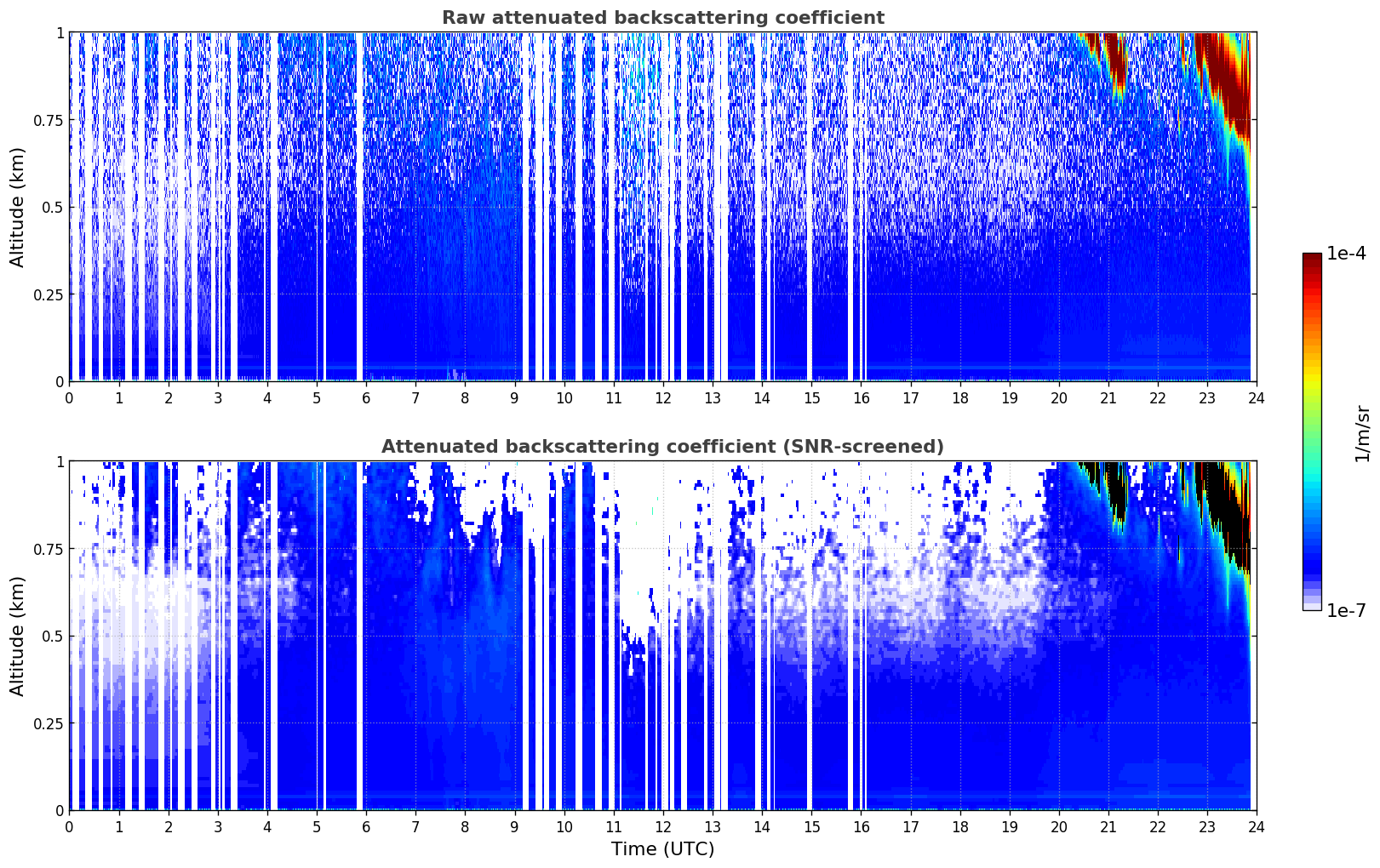Click hour tick '15' under the SNR-screened plot
This screenshot has height=868, width=1380.
point(811,826)
